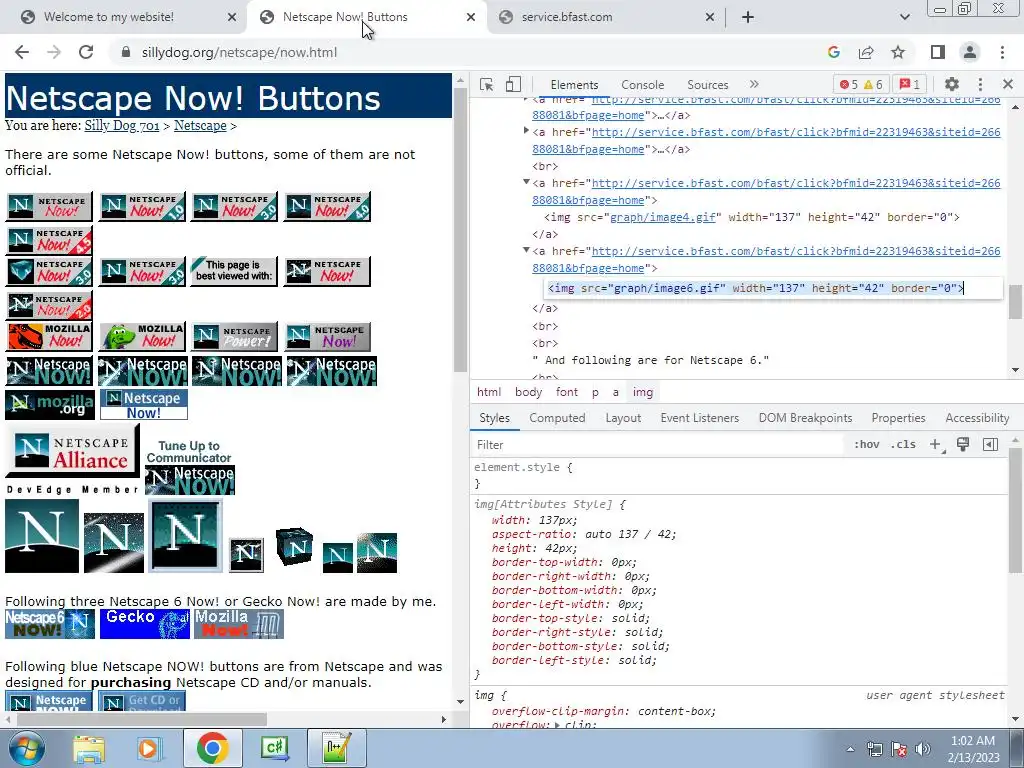Toggle the computed styles sidebar icon
1024x768 pixels.
pos(990,444)
